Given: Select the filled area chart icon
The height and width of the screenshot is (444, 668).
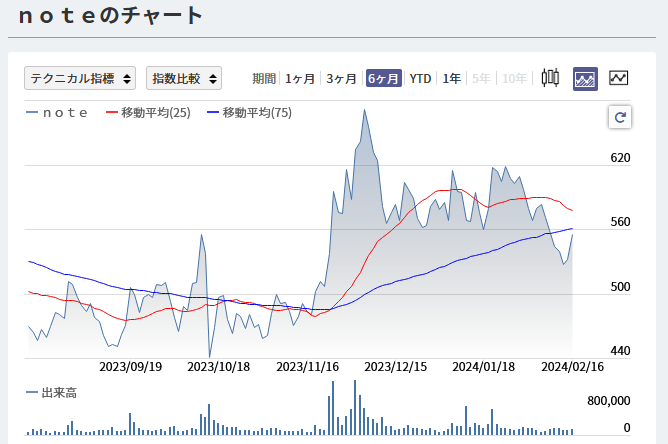Looking at the screenshot, I should click(x=585, y=79).
